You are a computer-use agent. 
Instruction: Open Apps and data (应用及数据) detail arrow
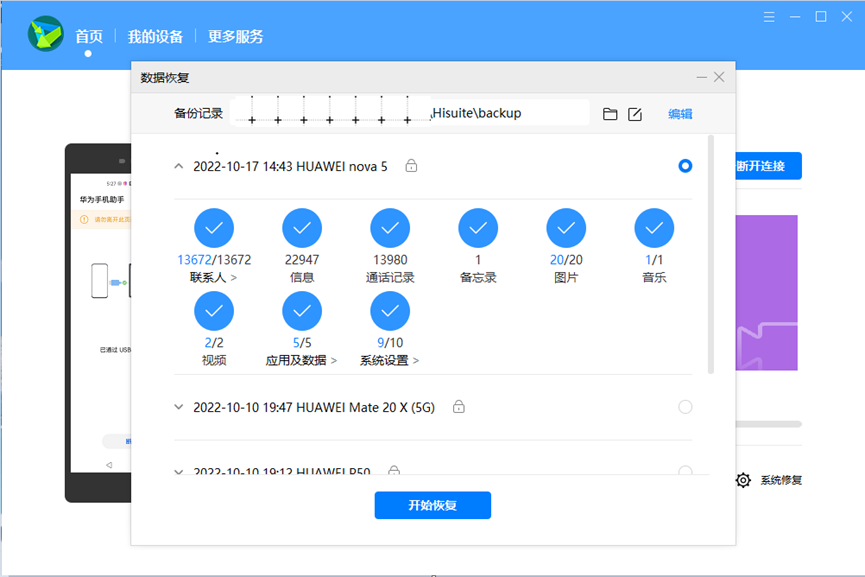tap(334, 361)
